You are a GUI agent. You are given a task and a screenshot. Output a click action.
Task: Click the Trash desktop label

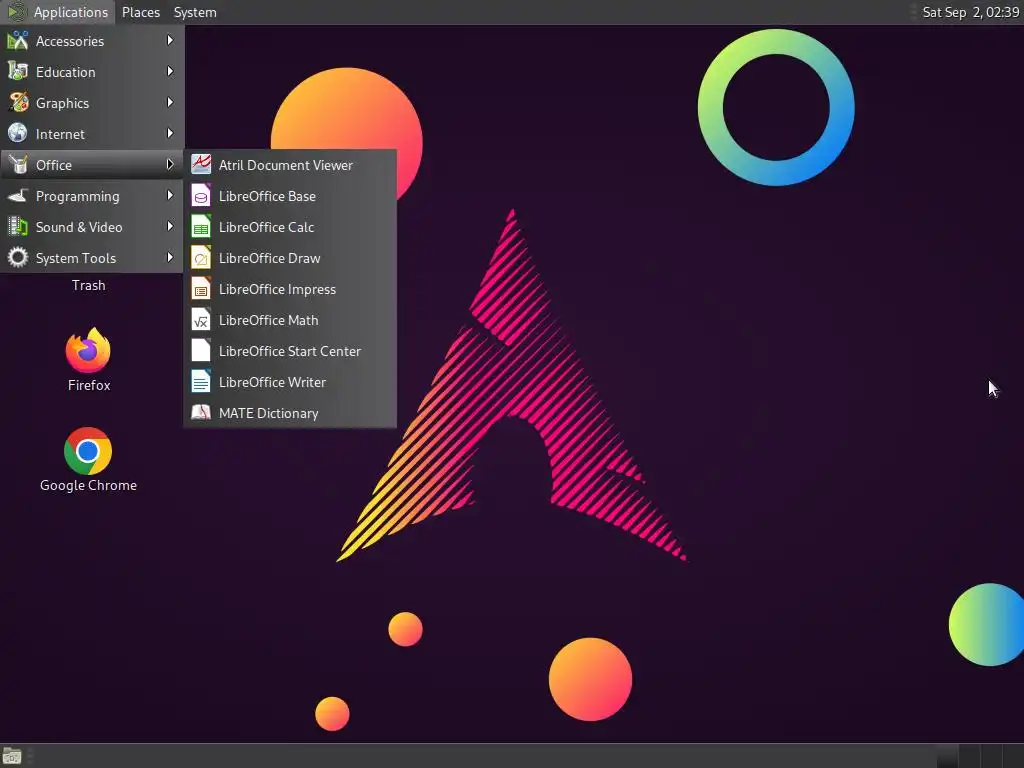coord(89,285)
